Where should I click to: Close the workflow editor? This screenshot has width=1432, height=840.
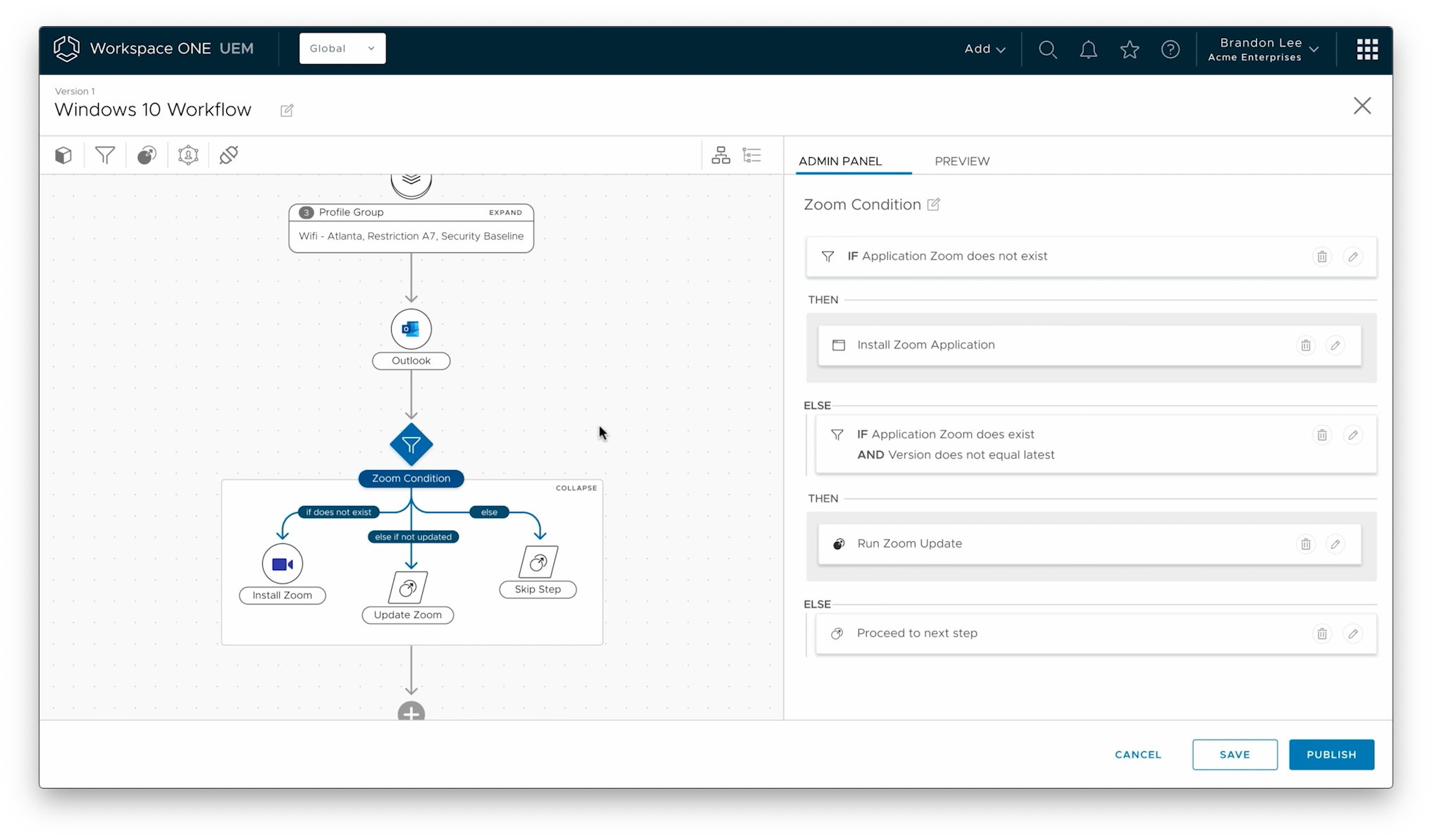1362,106
